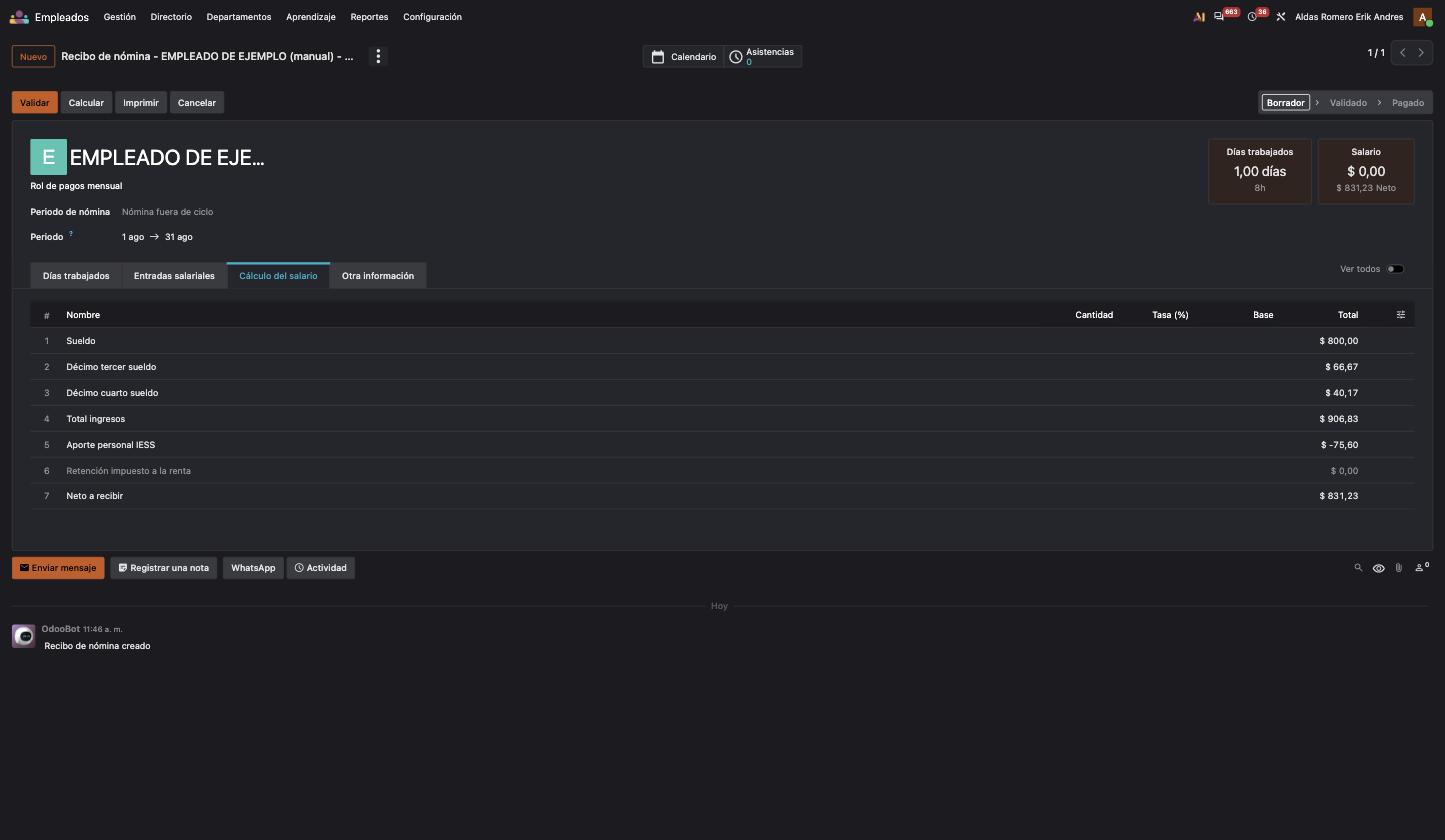
Task: Go to the next record arrow
Action: tap(1421, 53)
